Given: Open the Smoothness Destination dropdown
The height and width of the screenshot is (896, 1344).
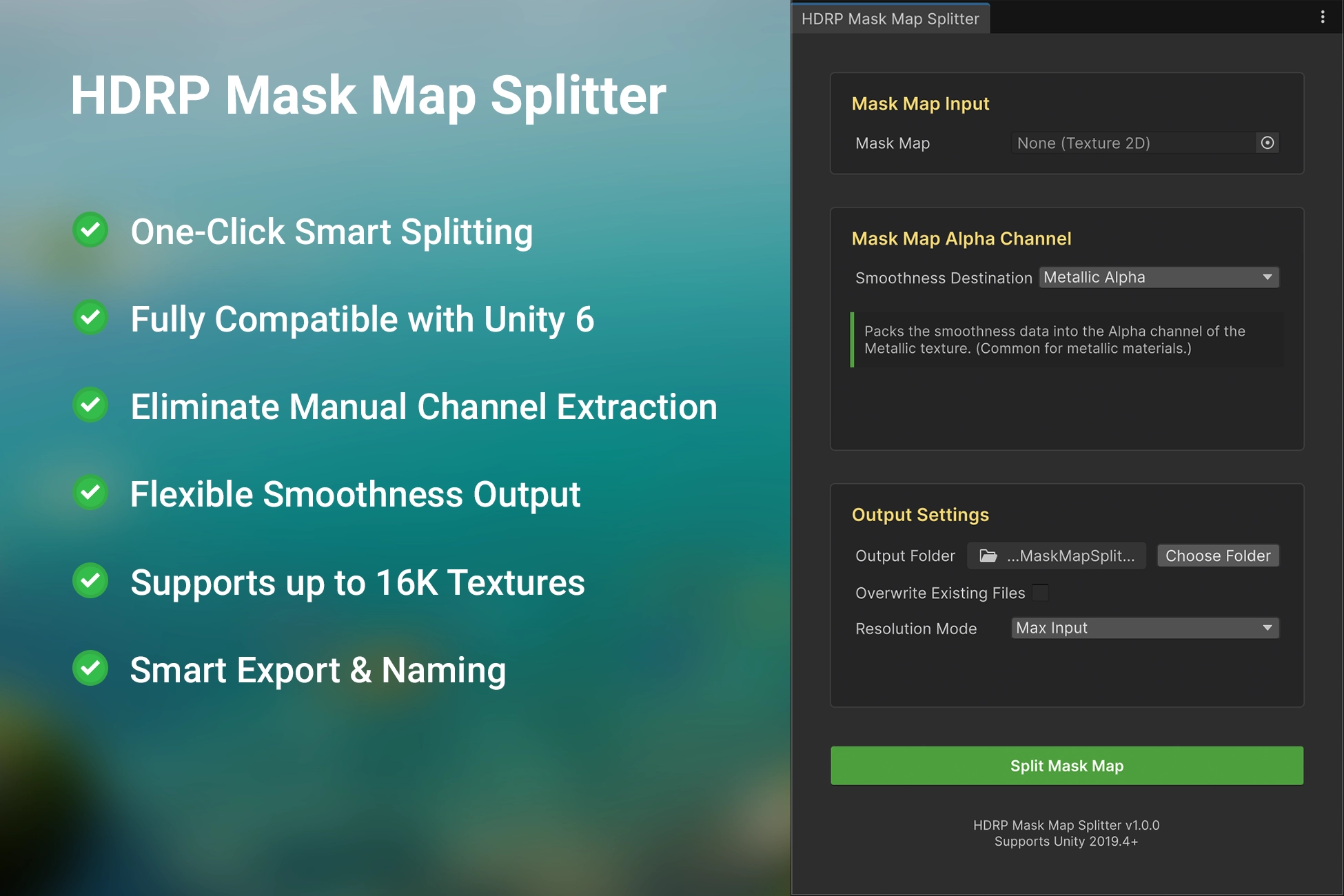Looking at the screenshot, I should pyautogui.click(x=1158, y=277).
